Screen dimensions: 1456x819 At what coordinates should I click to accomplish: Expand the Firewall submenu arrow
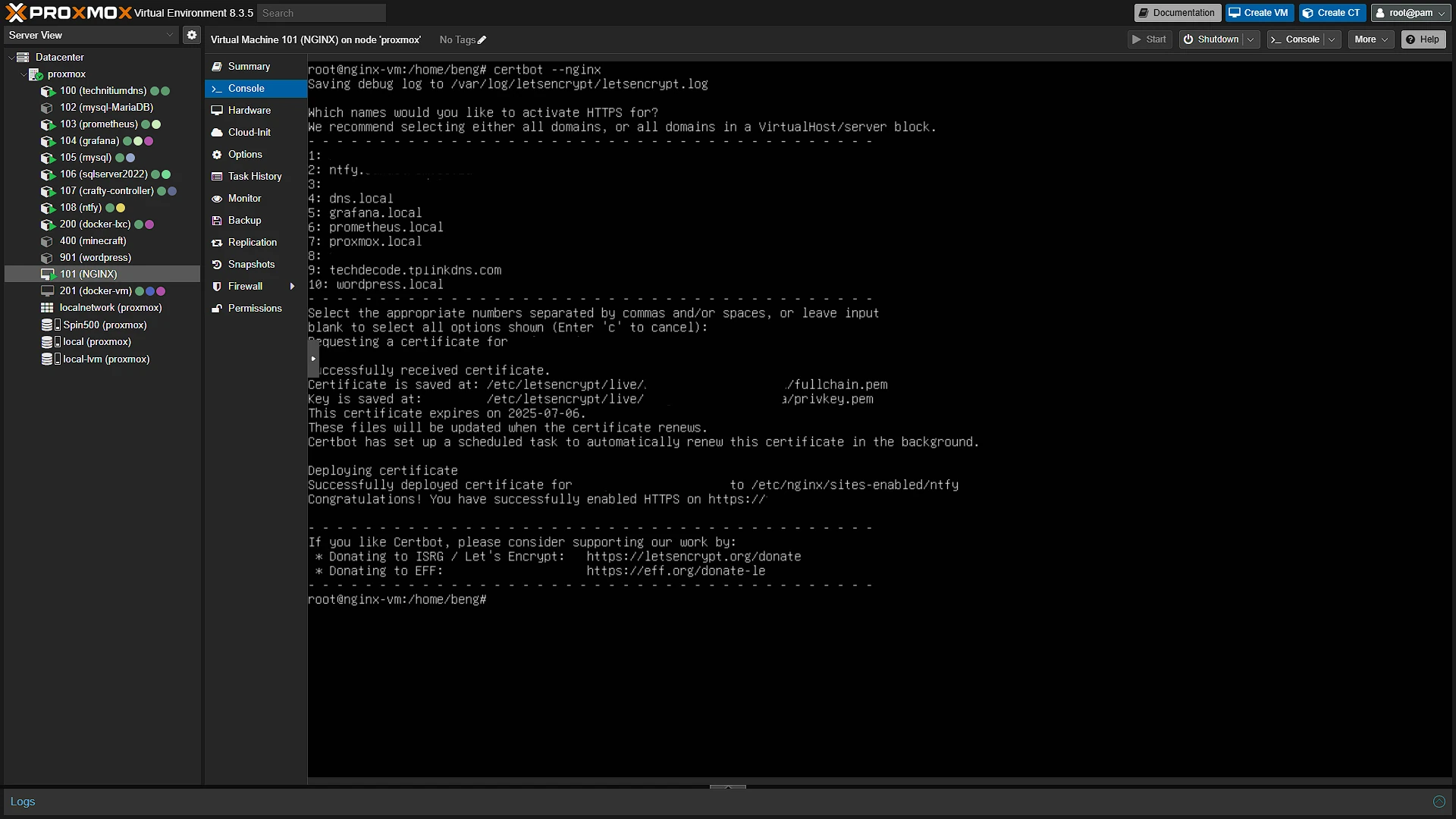[292, 287]
